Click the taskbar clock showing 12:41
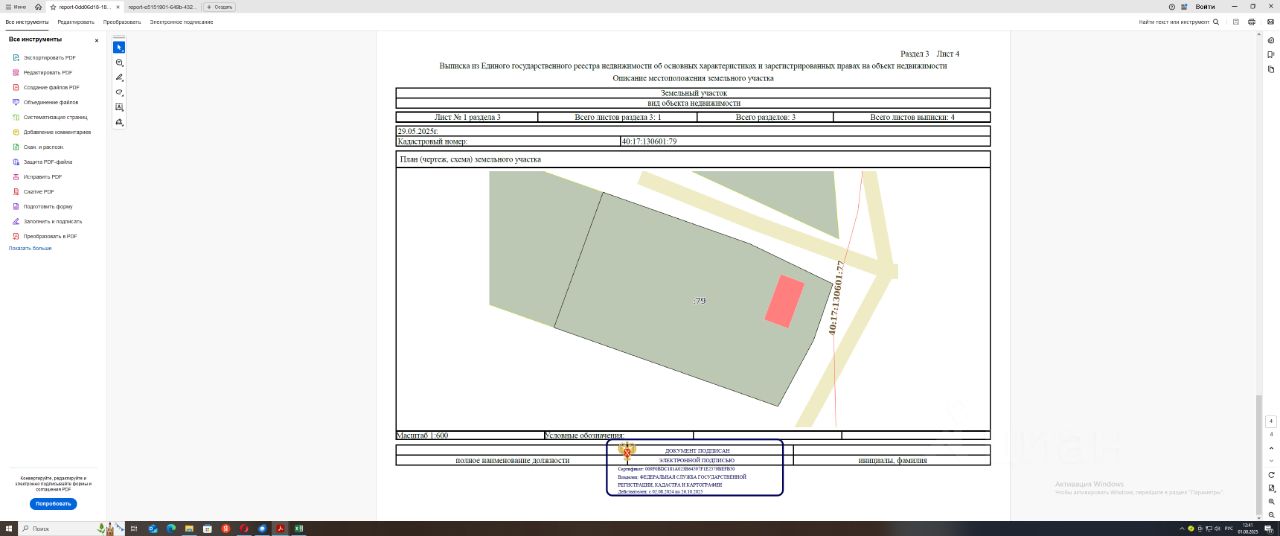This screenshot has height=536, width=1280. [x=1247, y=528]
